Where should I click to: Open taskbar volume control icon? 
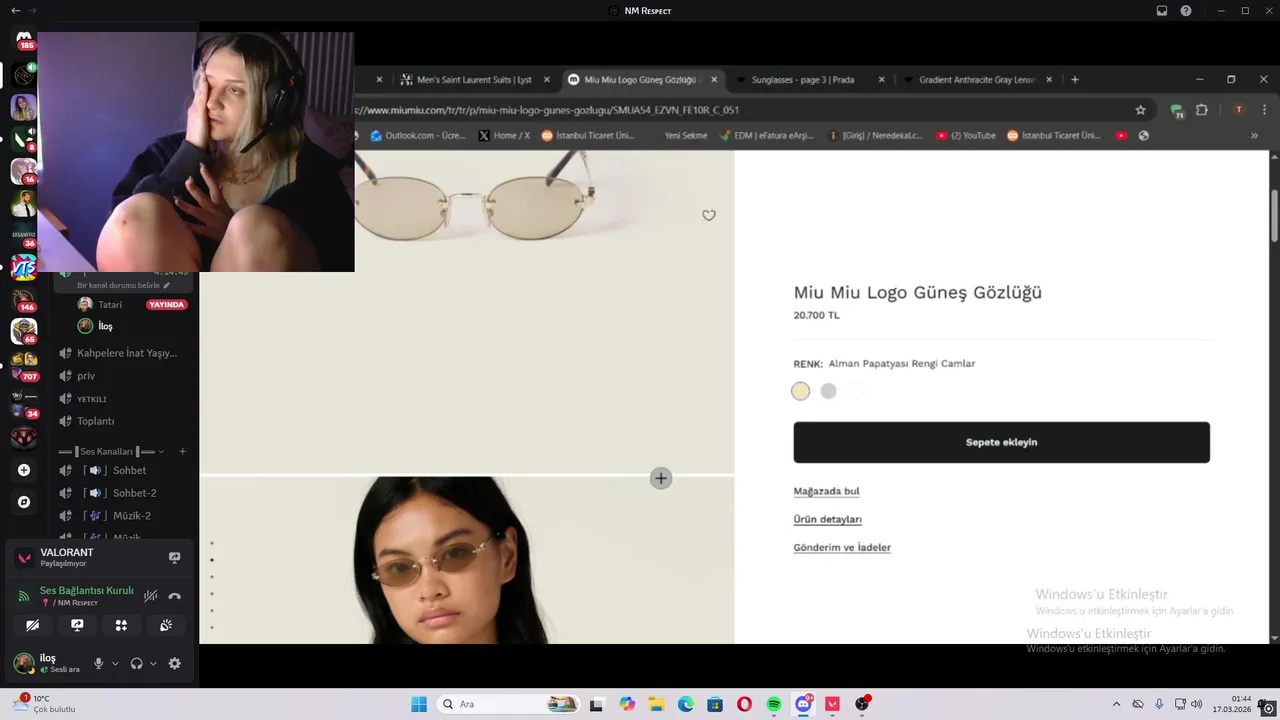tap(1197, 704)
